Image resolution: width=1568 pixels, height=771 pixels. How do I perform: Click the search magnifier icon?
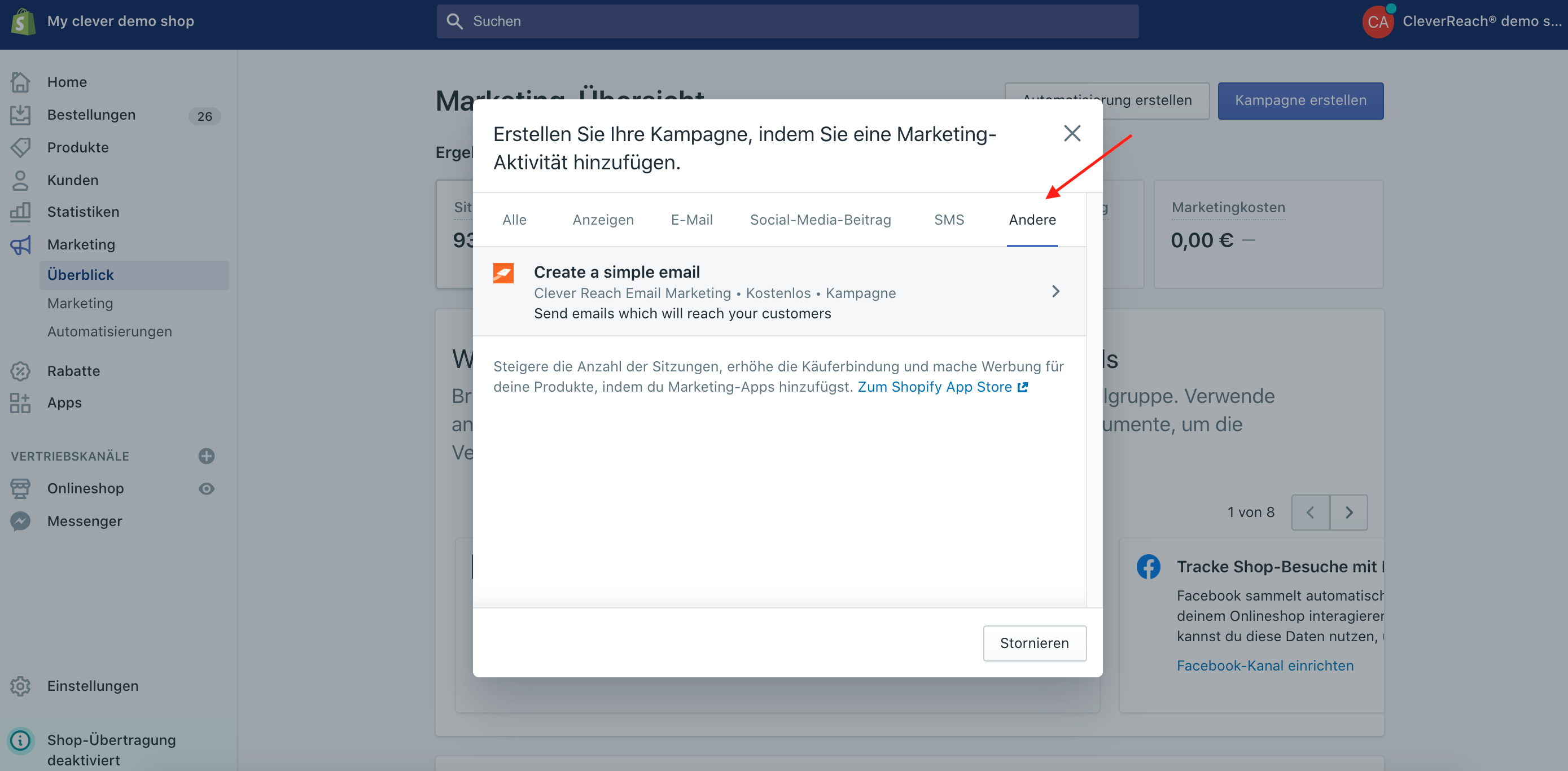coord(454,21)
